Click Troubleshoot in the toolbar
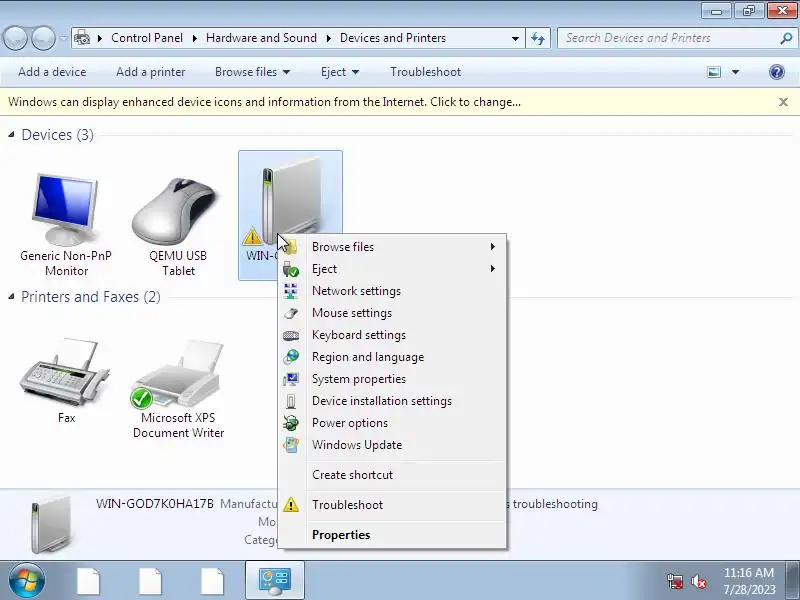 426,72
